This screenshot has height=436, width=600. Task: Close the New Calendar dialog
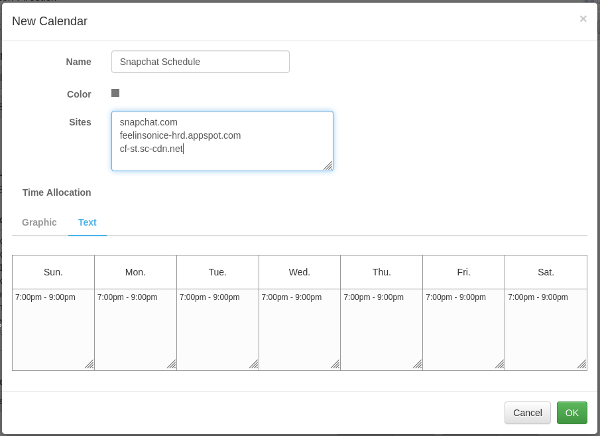click(583, 18)
